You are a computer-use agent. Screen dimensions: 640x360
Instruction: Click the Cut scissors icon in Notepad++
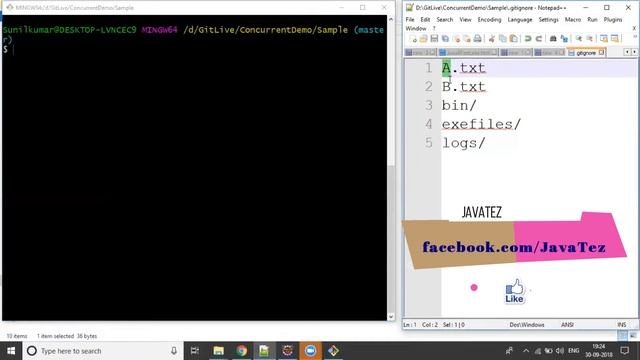click(x=492, y=39)
